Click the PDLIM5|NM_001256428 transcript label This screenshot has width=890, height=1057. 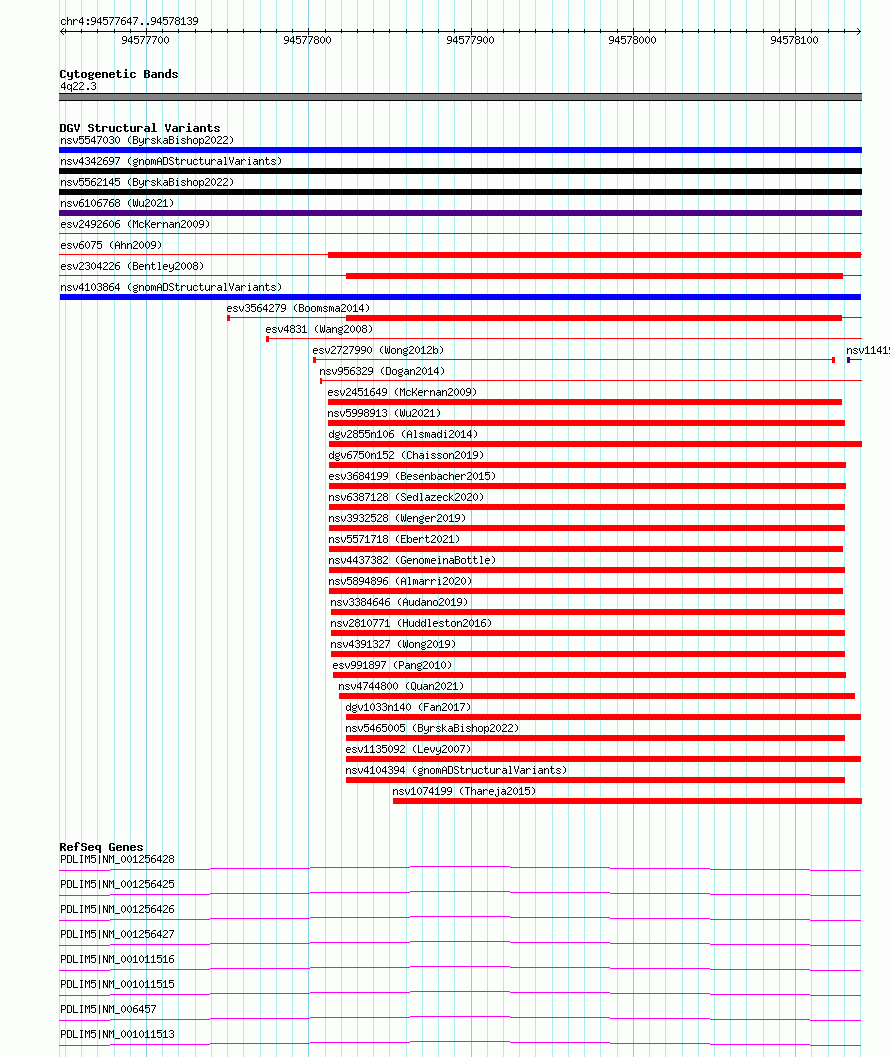pyautogui.click(x=117, y=859)
